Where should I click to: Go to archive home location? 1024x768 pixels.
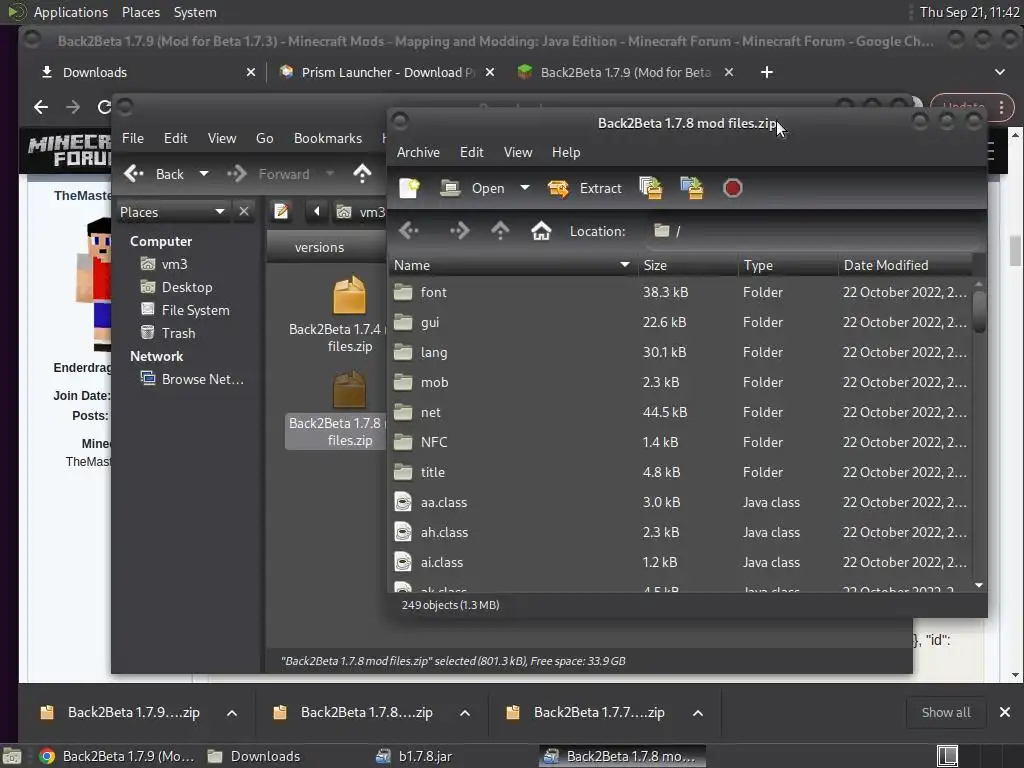pyautogui.click(x=541, y=231)
